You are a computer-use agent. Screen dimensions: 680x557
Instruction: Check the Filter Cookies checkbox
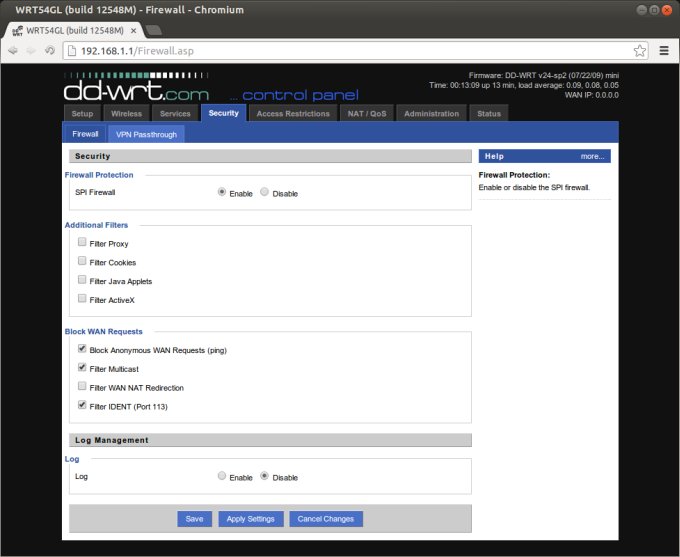[x=82, y=260]
